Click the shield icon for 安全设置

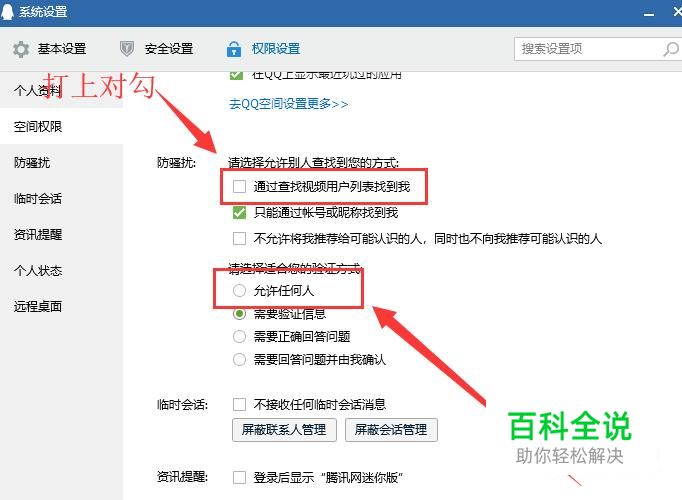coord(127,49)
